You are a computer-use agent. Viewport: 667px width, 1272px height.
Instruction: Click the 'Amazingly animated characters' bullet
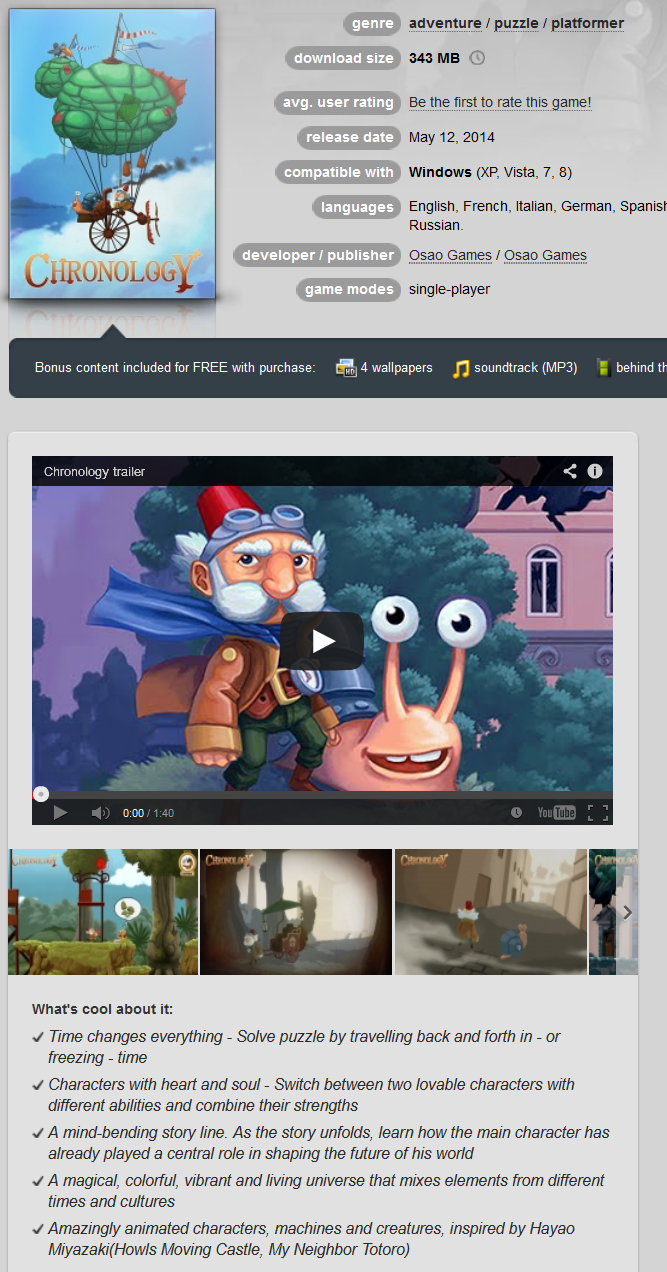[x=311, y=1238]
